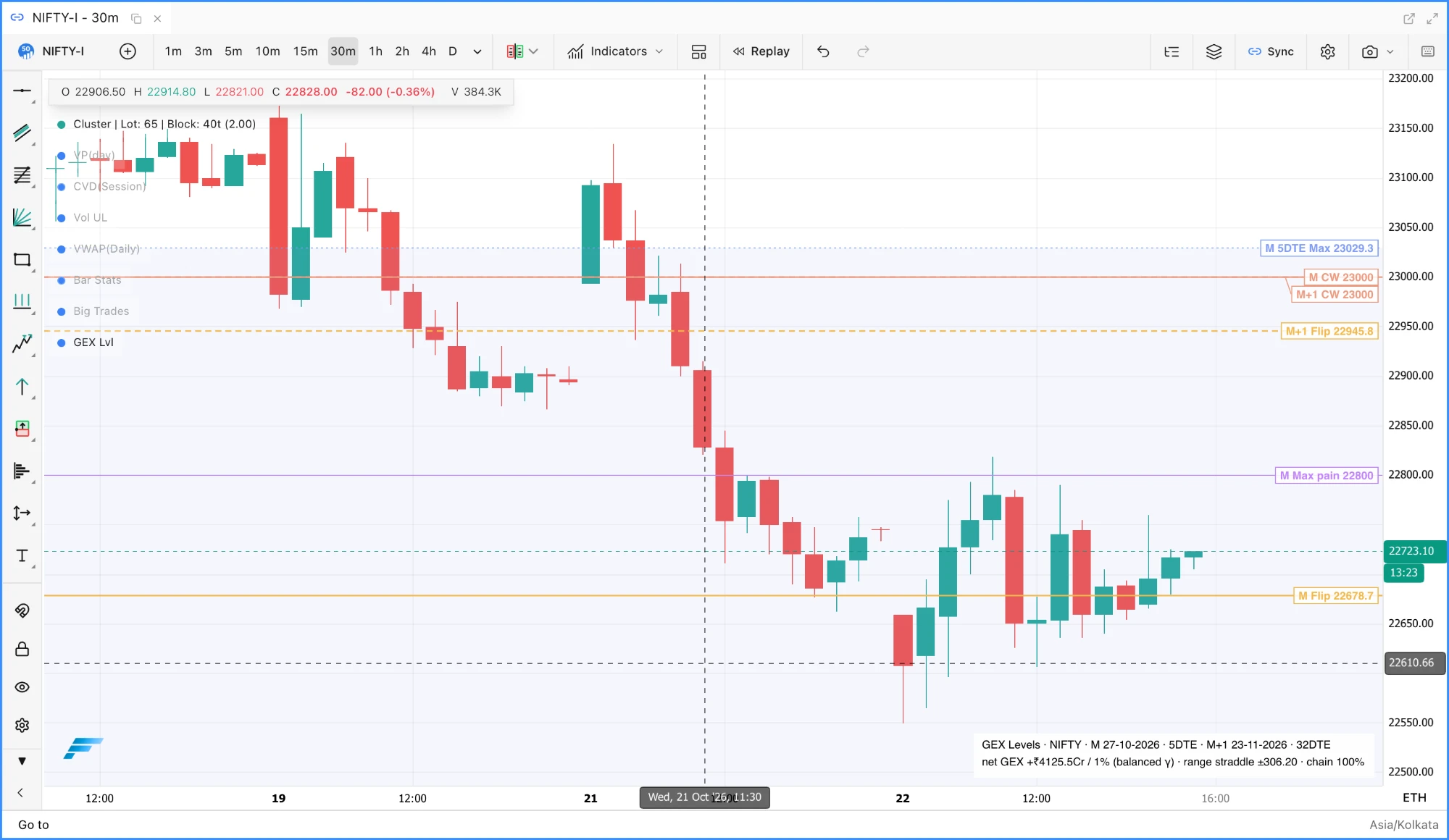Open the layout templates icon
Viewport: 1449px width, 840px height.
click(698, 51)
